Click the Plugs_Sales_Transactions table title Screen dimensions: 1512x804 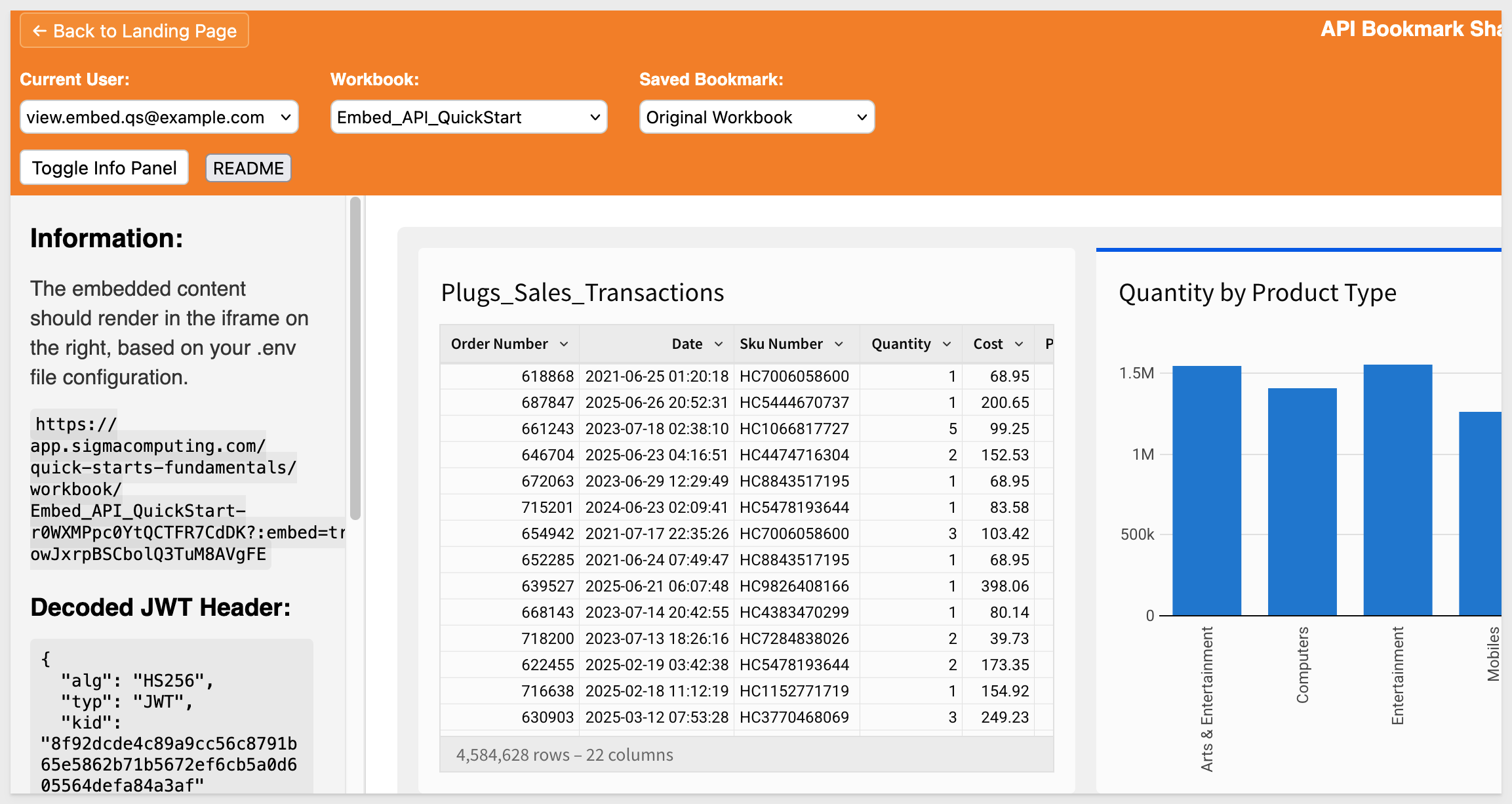click(582, 292)
